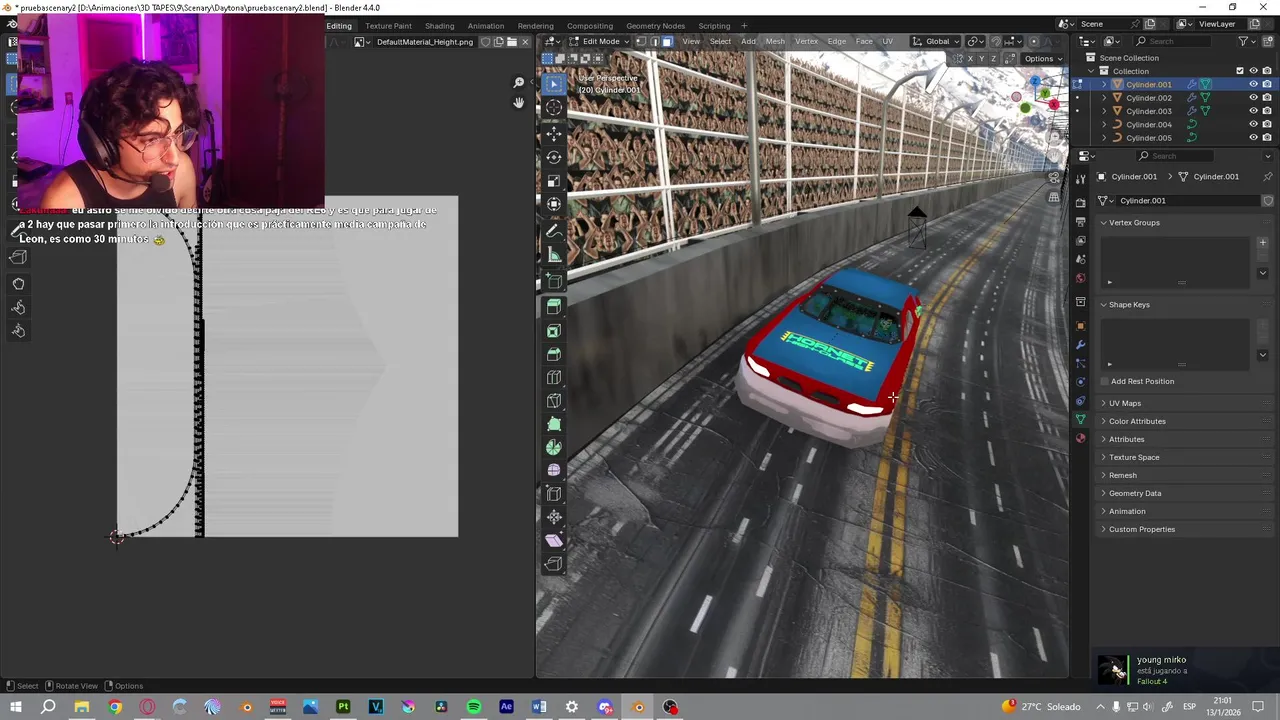Choose the Move tool in viewport
The width and height of the screenshot is (1280, 720).
point(554,133)
